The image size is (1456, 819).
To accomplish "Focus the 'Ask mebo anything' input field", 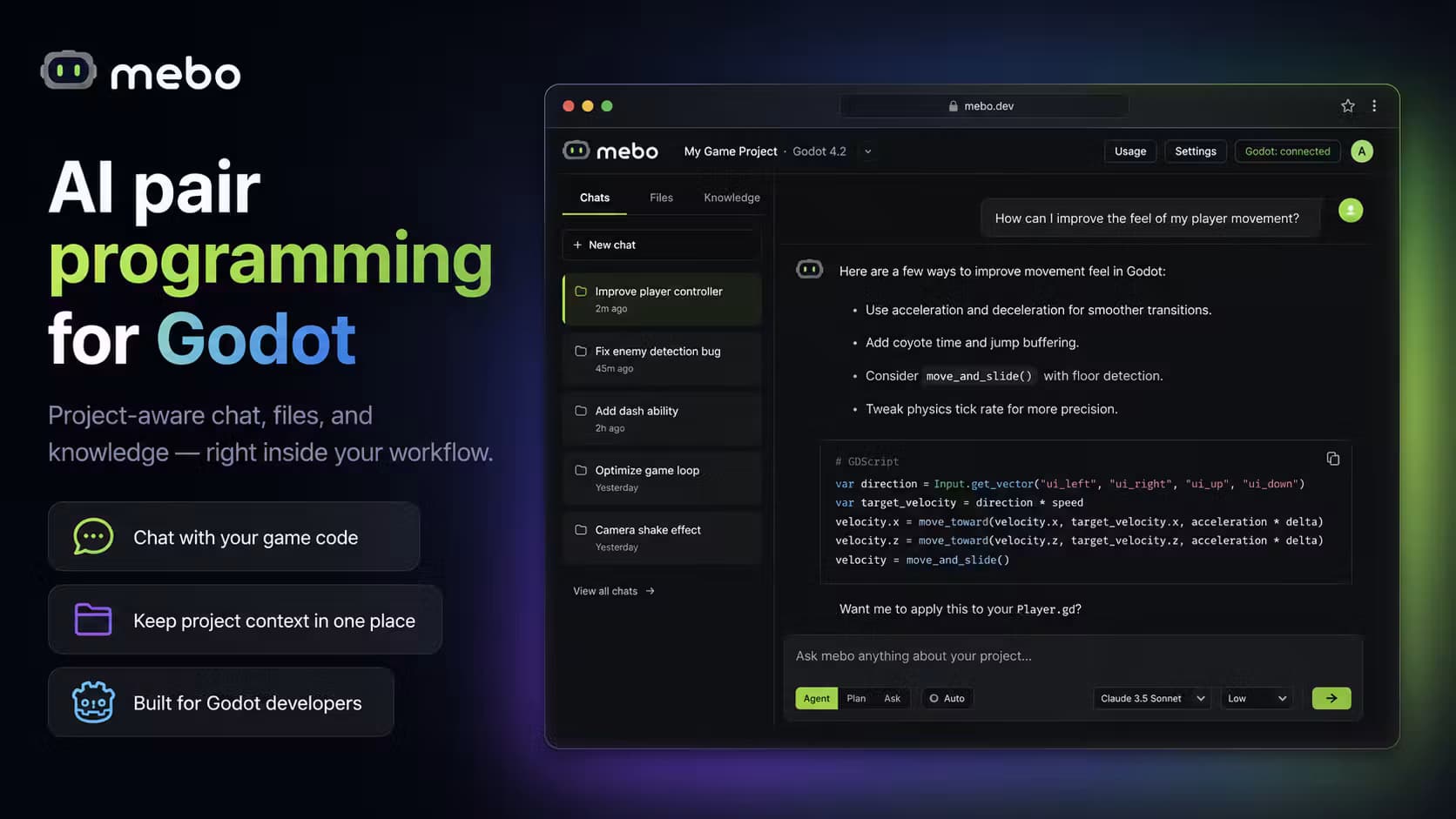I will pos(1073,656).
